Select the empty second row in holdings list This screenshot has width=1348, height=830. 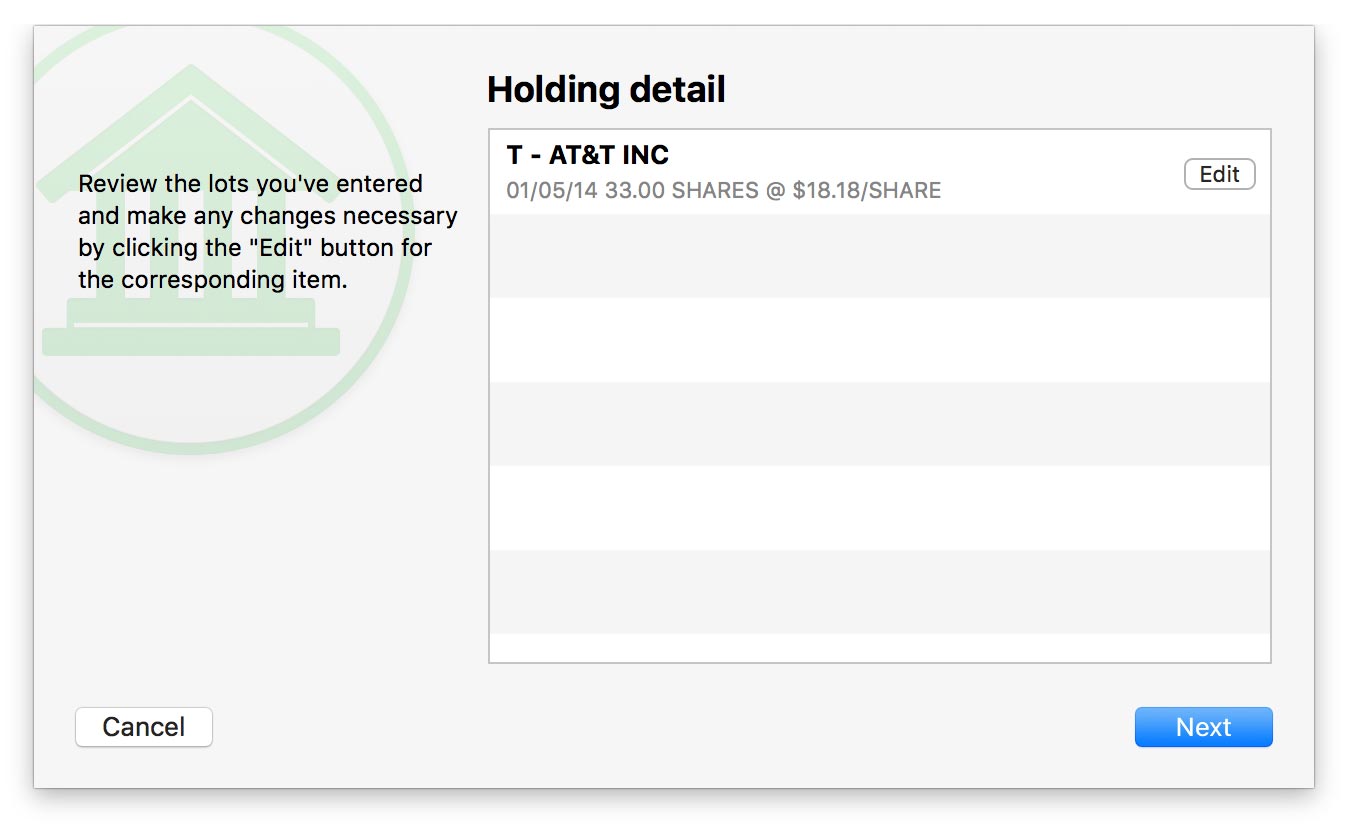[879, 256]
